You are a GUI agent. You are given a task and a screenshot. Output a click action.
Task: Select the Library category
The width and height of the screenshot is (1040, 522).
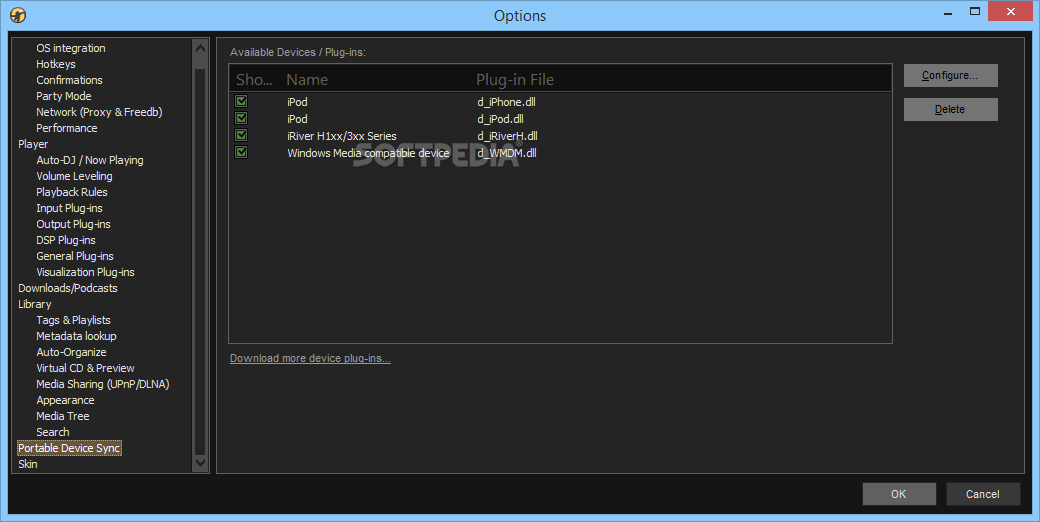pyautogui.click(x=34, y=304)
